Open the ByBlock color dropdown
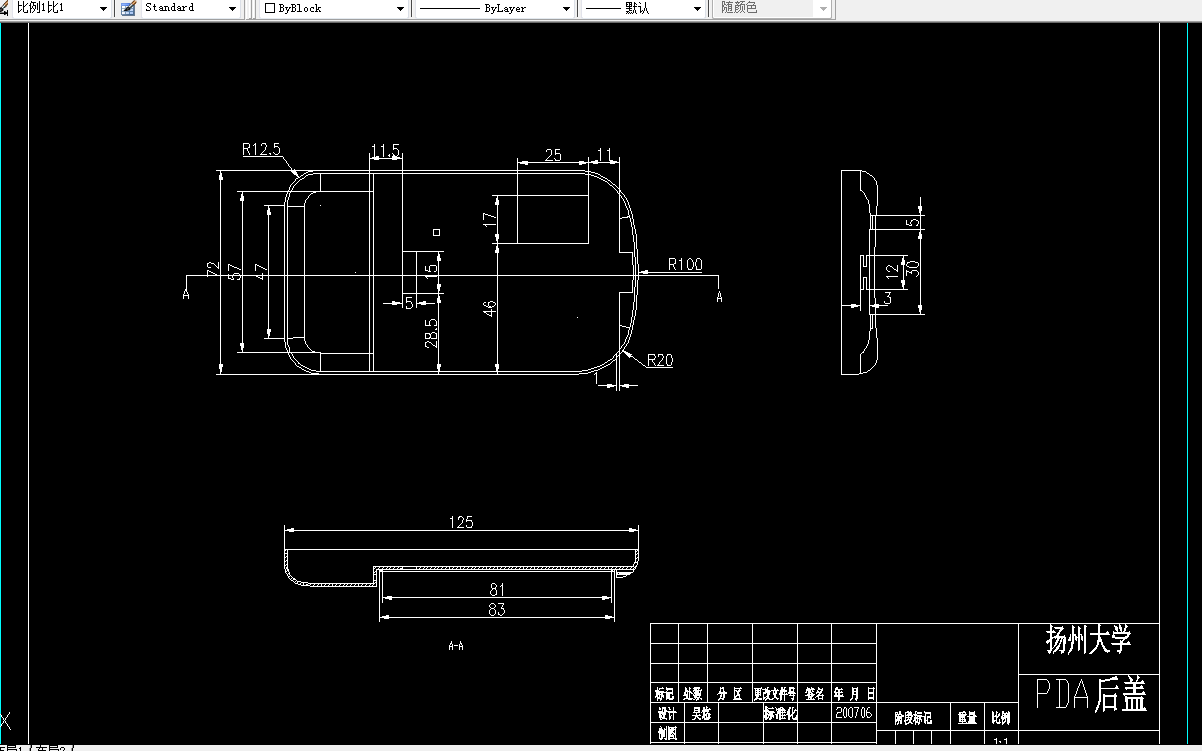Image resolution: width=1202 pixels, height=751 pixels. (399, 8)
